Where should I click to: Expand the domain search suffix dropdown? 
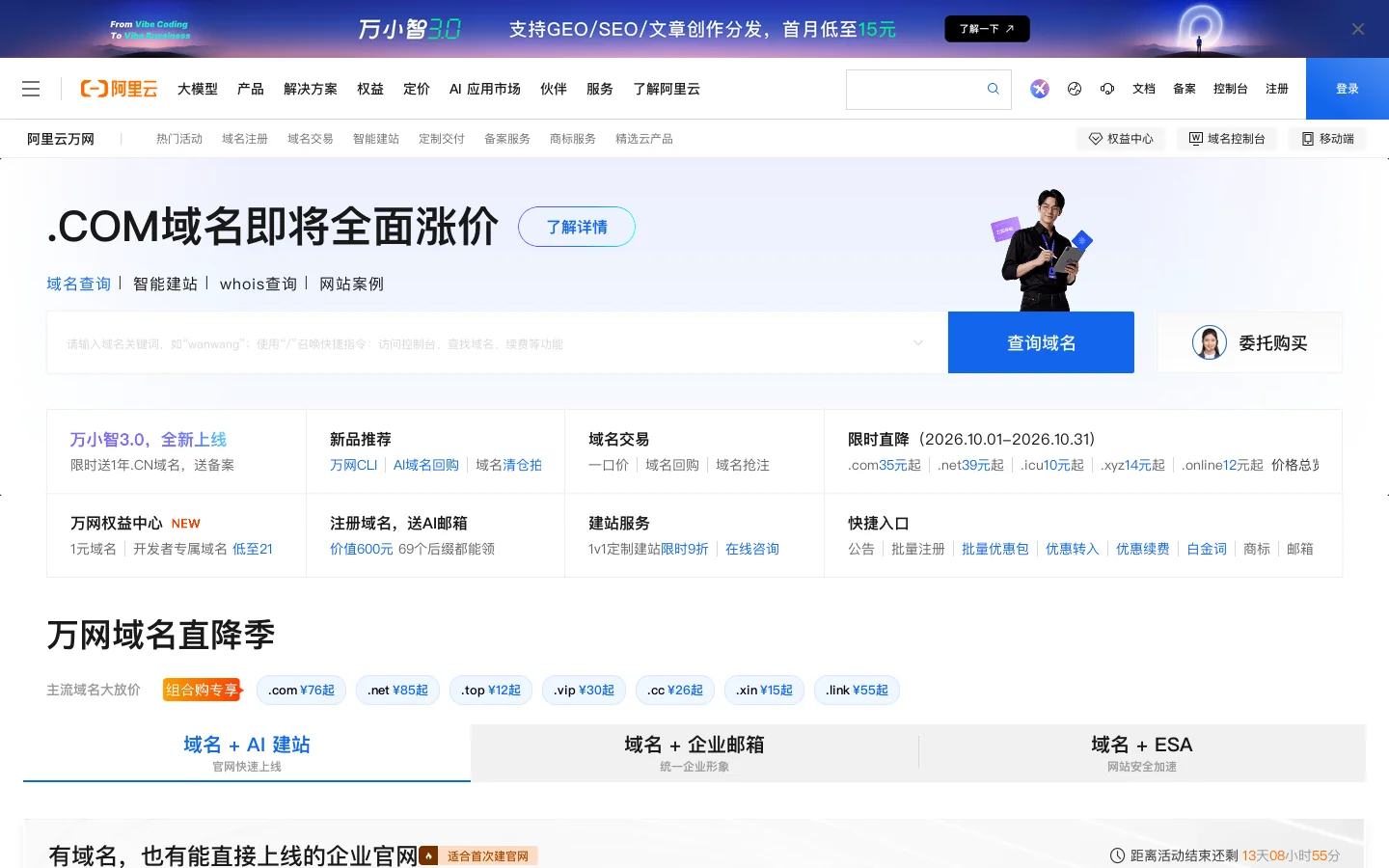pyautogui.click(x=918, y=342)
